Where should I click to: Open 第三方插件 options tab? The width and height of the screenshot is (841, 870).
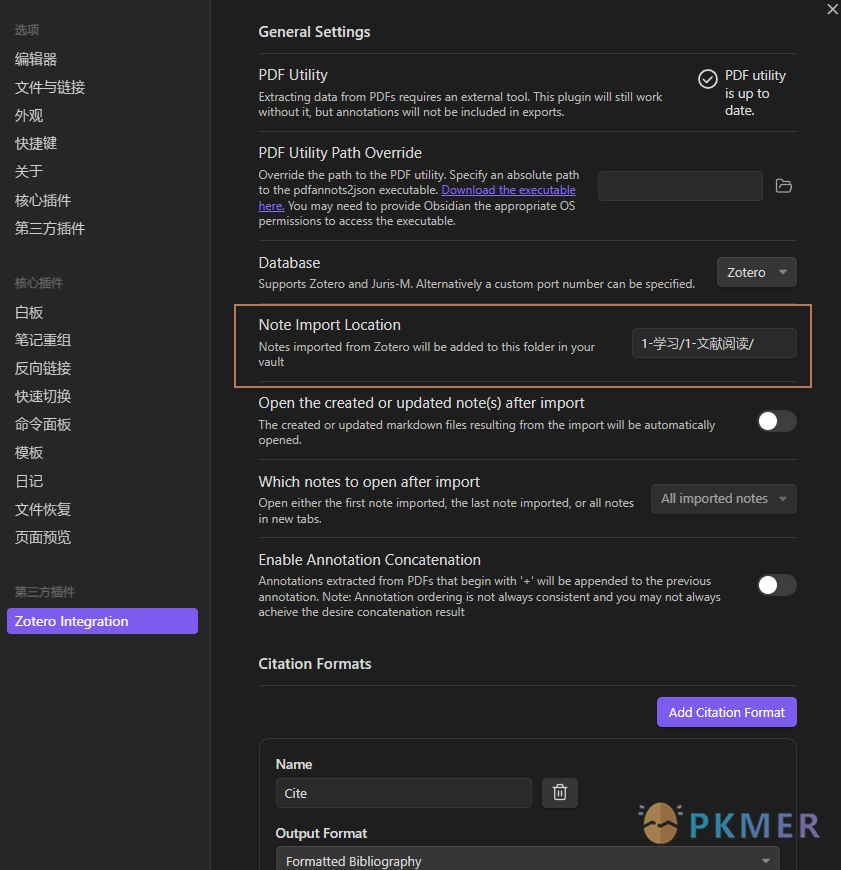coord(50,228)
